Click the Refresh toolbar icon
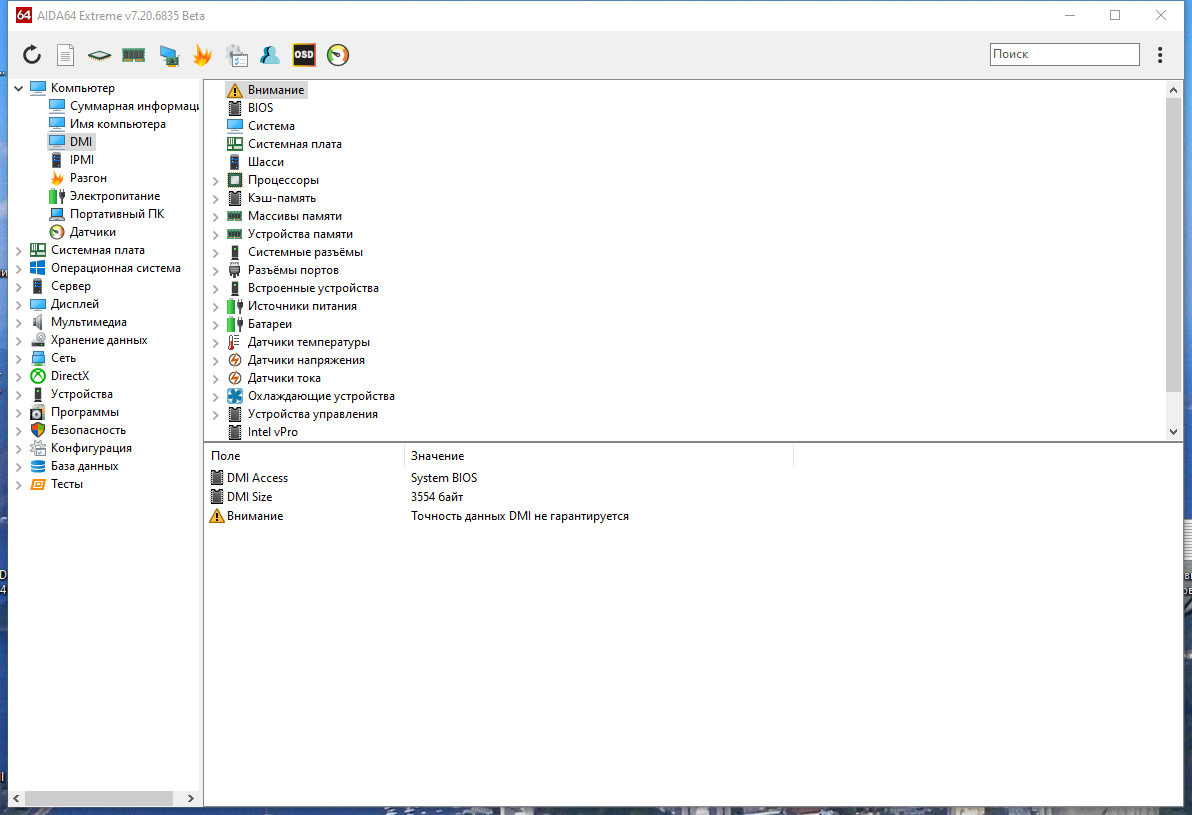 pyautogui.click(x=31, y=55)
